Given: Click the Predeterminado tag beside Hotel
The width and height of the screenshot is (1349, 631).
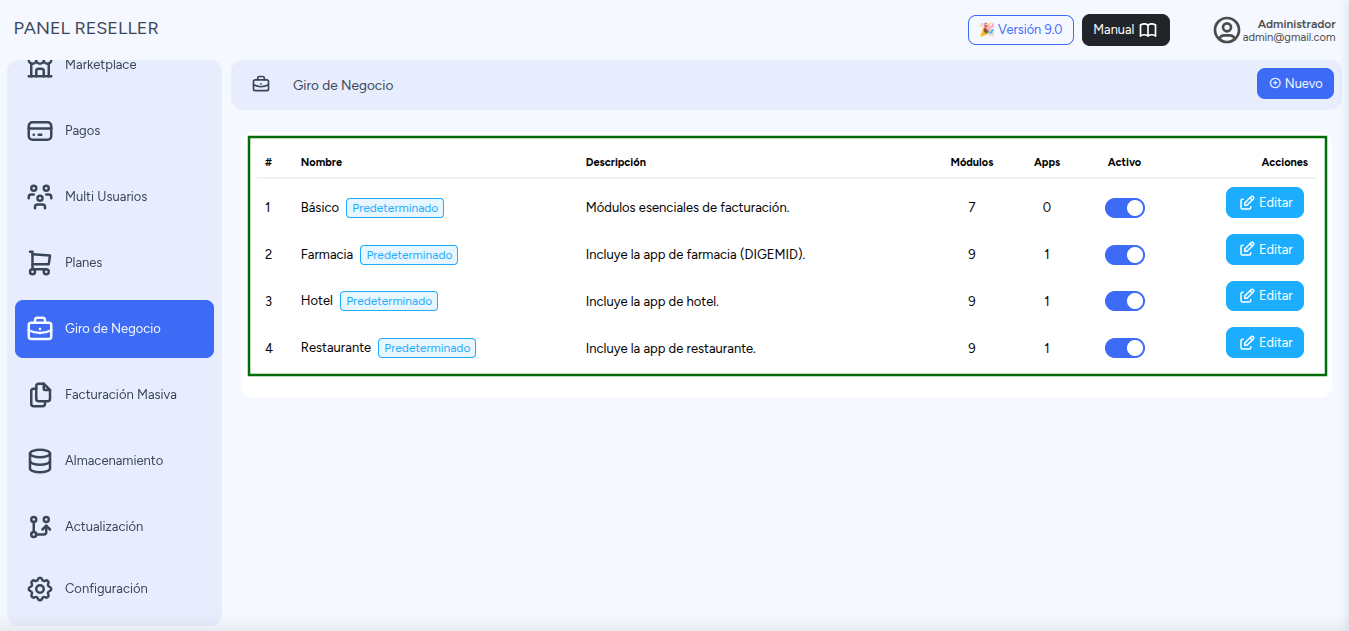Looking at the screenshot, I should coord(389,301).
